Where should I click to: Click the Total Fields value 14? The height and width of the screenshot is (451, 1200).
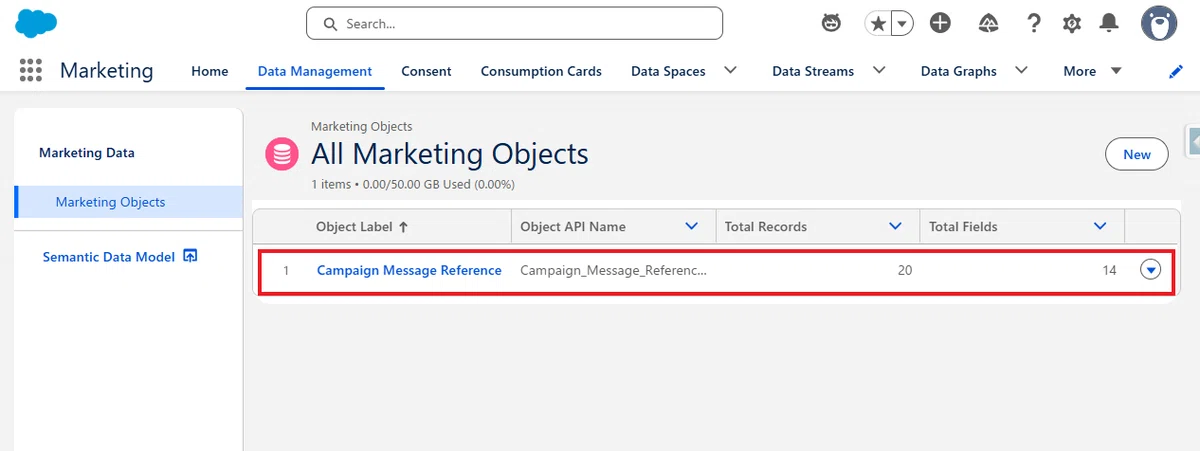click(1109, 271)
